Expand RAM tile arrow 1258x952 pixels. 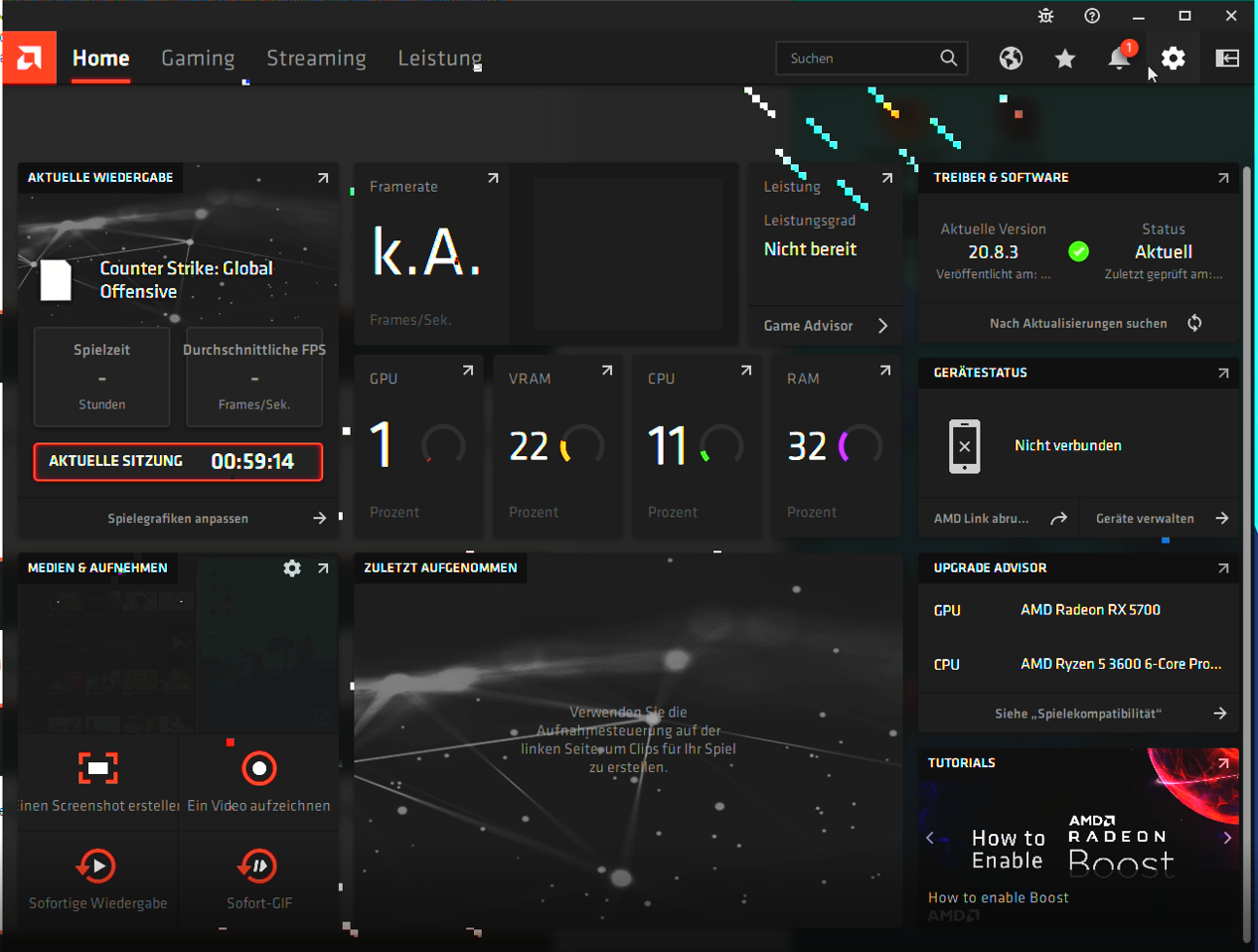[885, 371]
